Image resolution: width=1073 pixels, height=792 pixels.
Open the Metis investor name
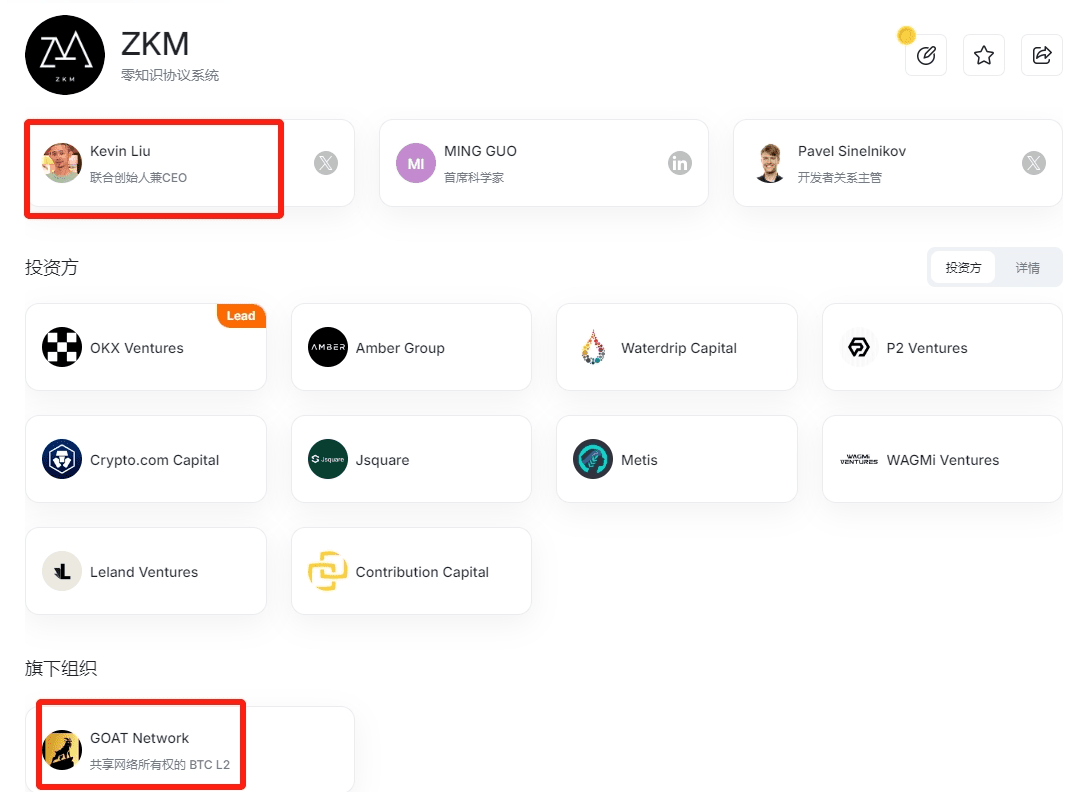click(639, 460)
